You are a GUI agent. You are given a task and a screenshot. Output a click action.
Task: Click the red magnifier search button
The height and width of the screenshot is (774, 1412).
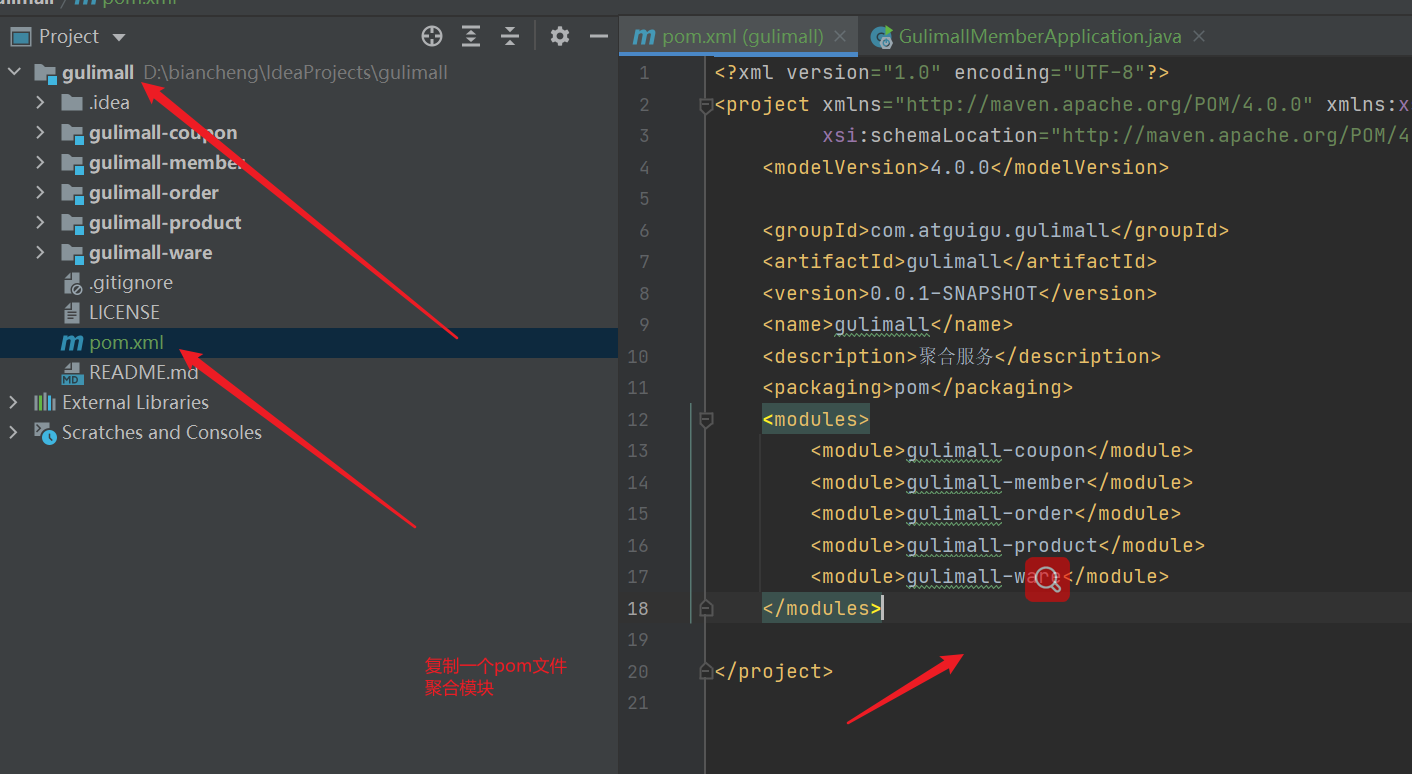coord(1047,579)
